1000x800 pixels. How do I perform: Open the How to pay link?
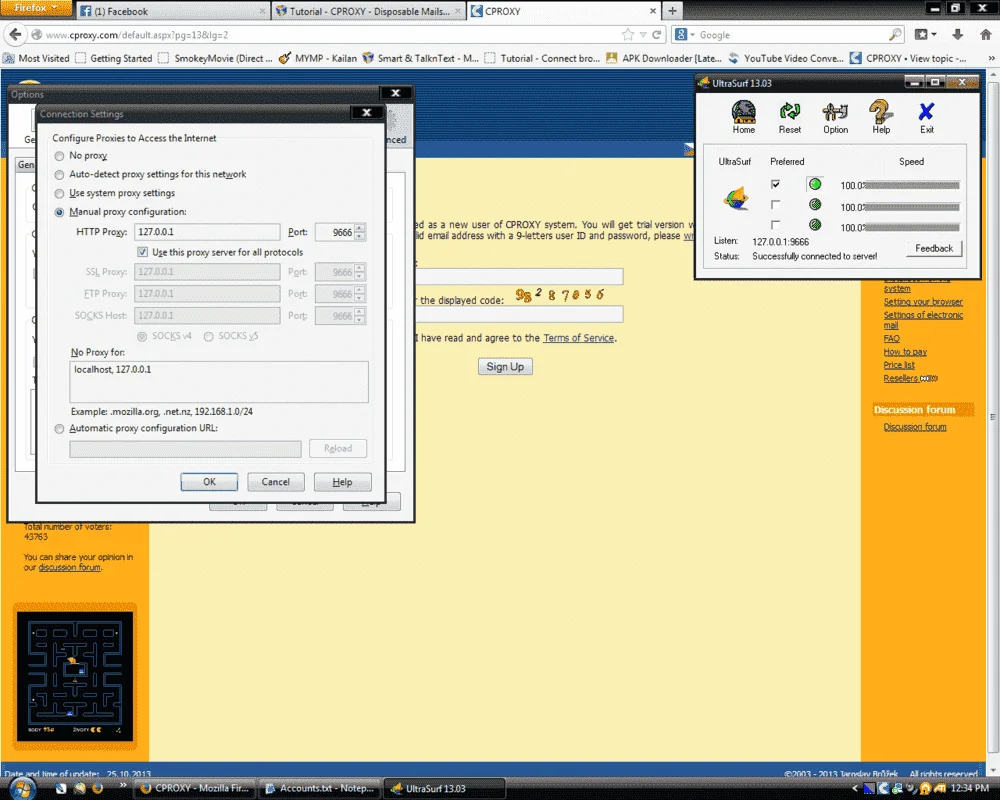[905, 352]
